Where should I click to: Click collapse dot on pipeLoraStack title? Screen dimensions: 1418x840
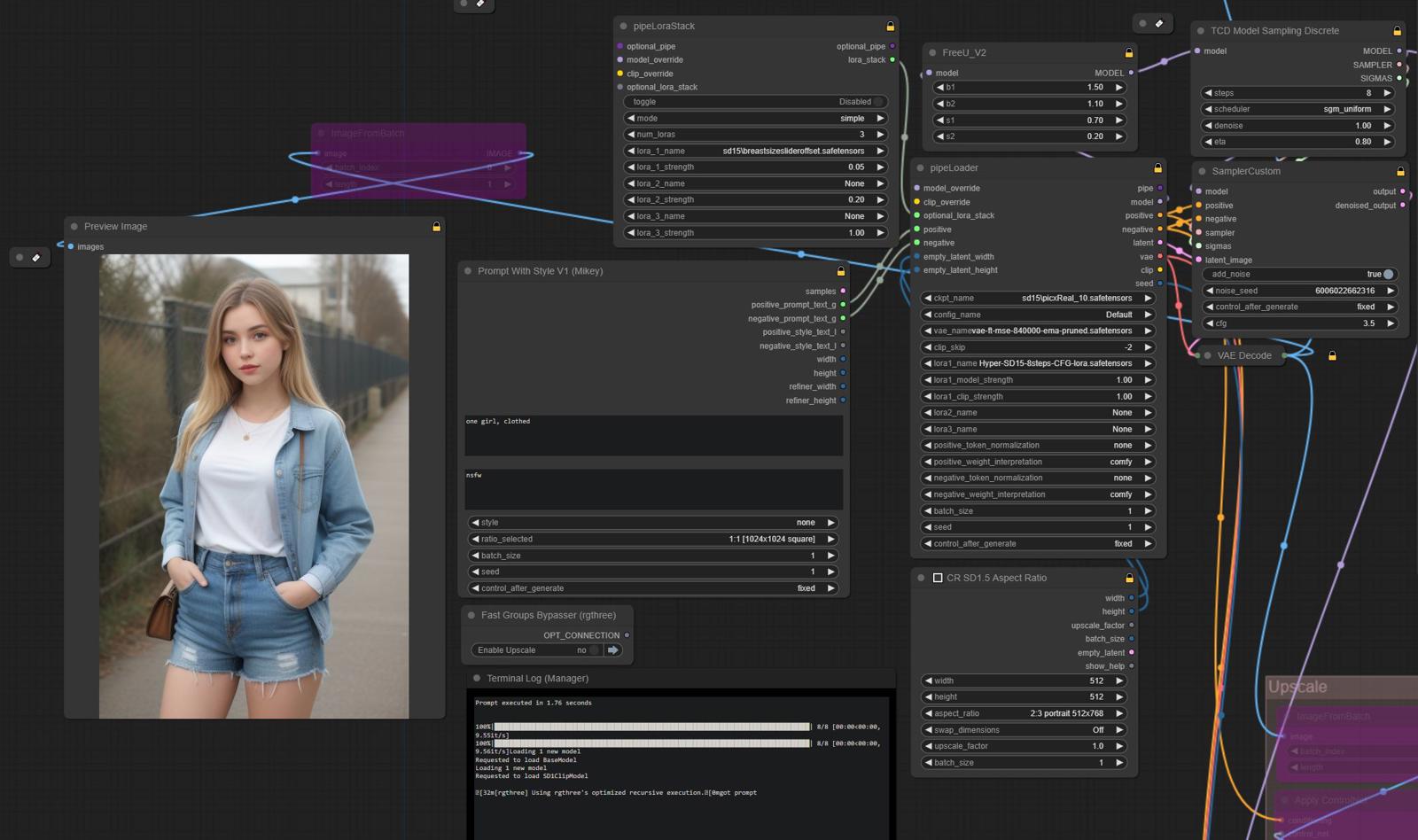coord(624,27)
